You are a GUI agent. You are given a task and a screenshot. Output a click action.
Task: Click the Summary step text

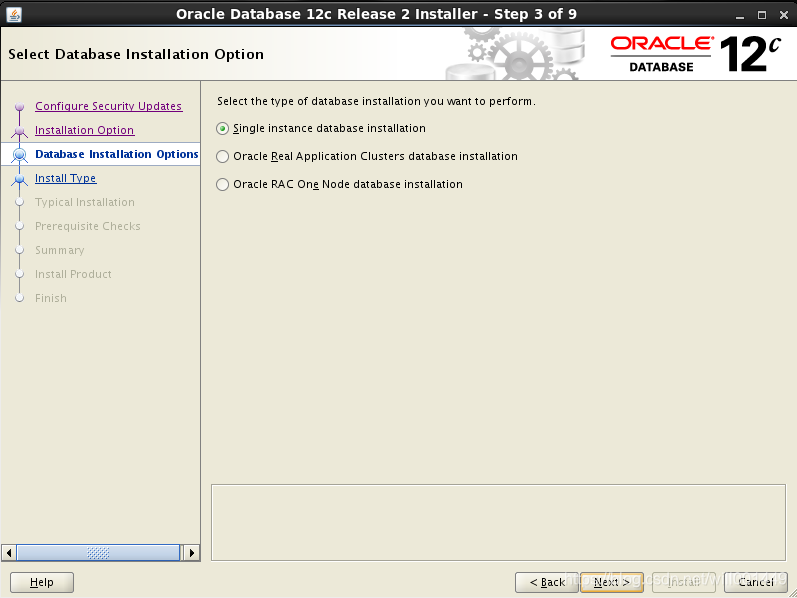pos(59,250)
